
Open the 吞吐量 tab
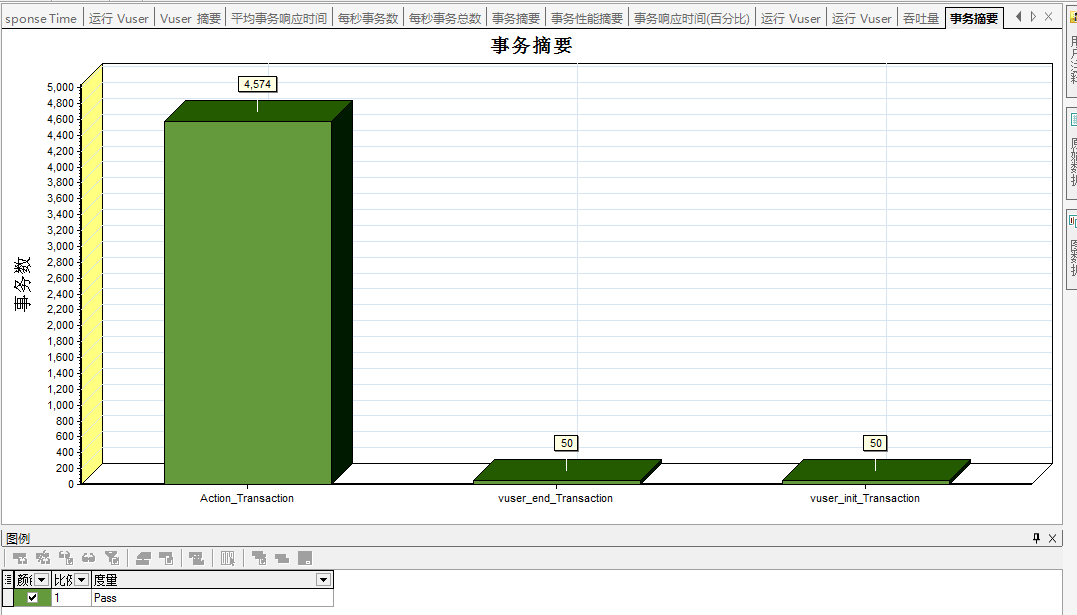tap(920, 17)
